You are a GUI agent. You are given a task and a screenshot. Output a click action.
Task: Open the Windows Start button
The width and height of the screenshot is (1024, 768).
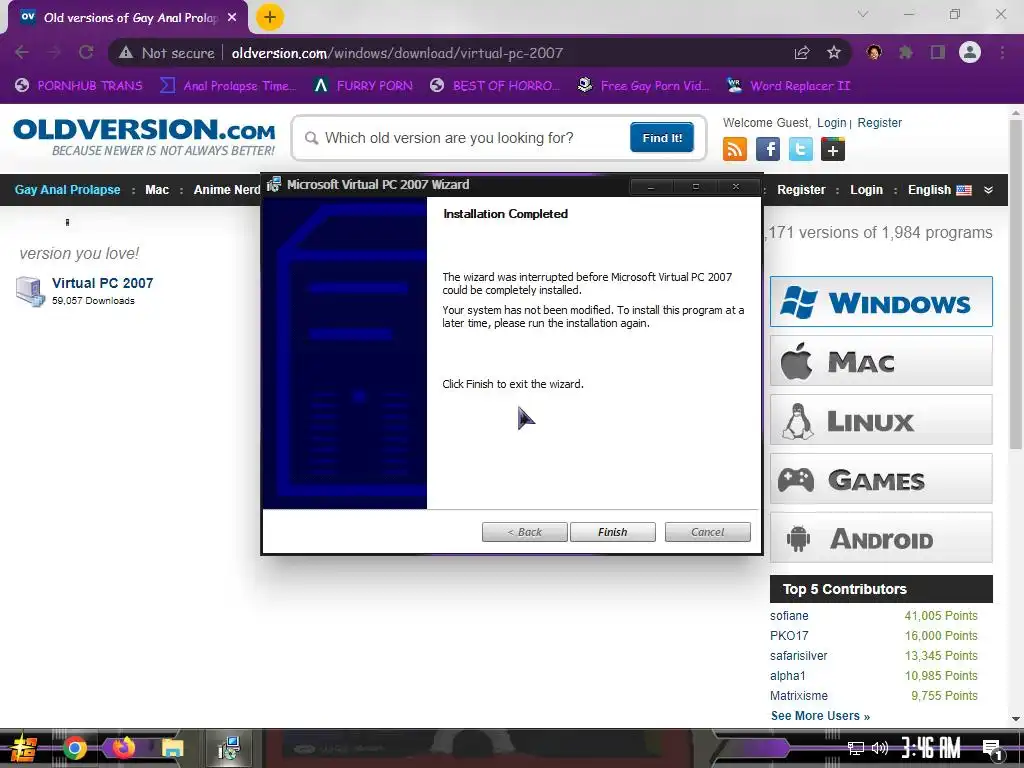click(x=24, y=748)
